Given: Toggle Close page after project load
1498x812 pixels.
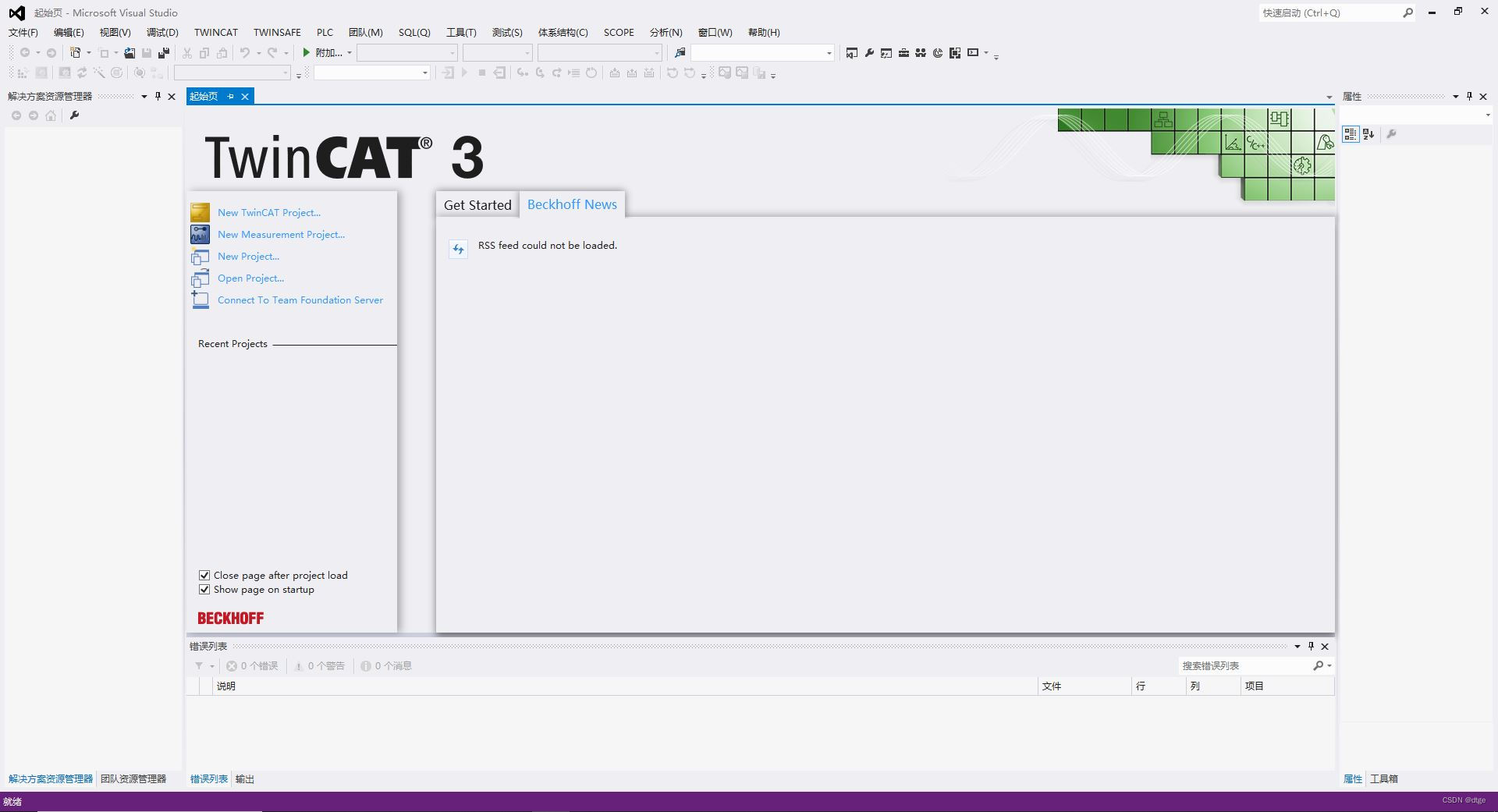Looking at the screenshot, I should 204,576.
